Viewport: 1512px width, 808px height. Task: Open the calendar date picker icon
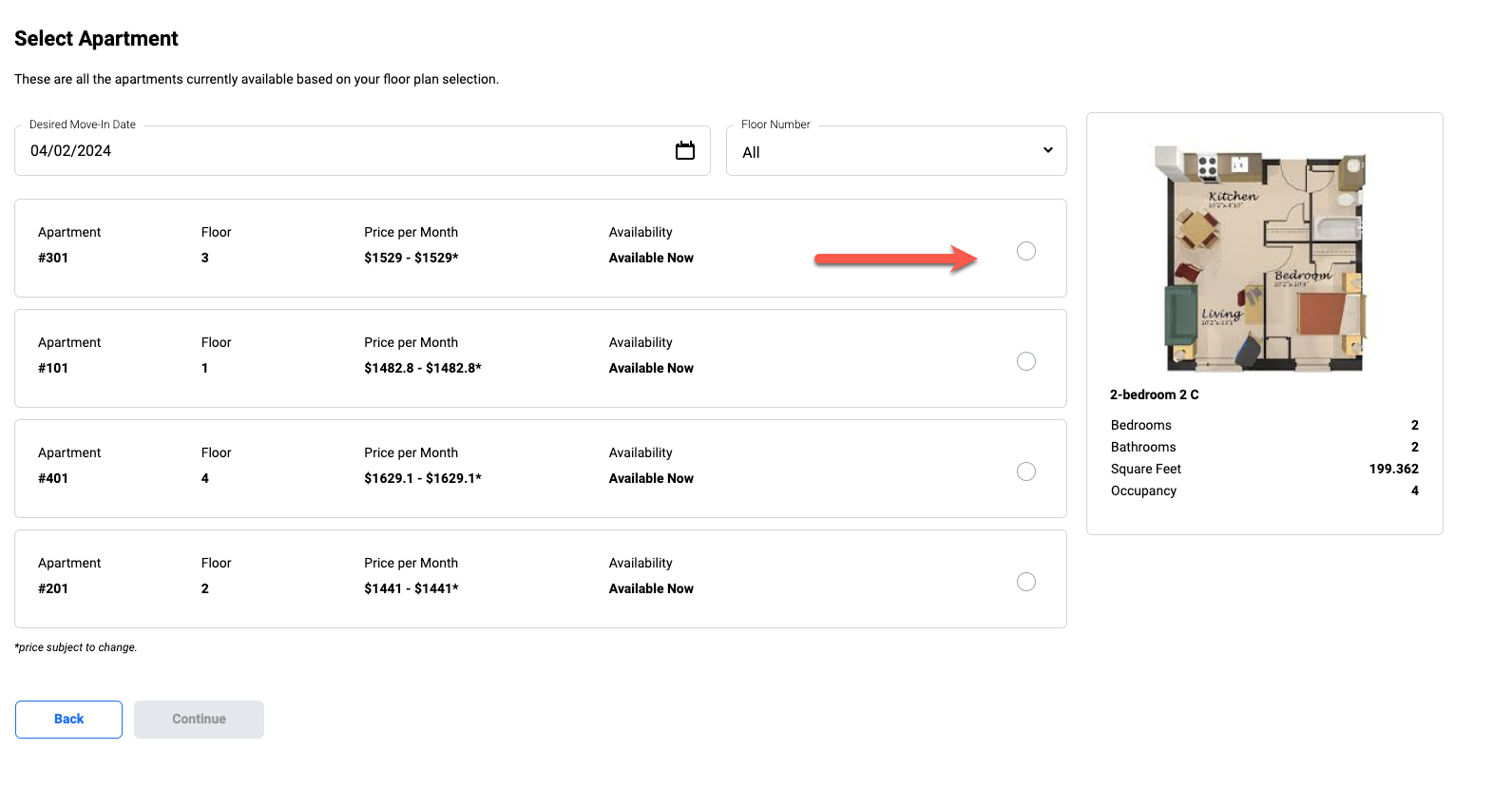coord(685,150)
